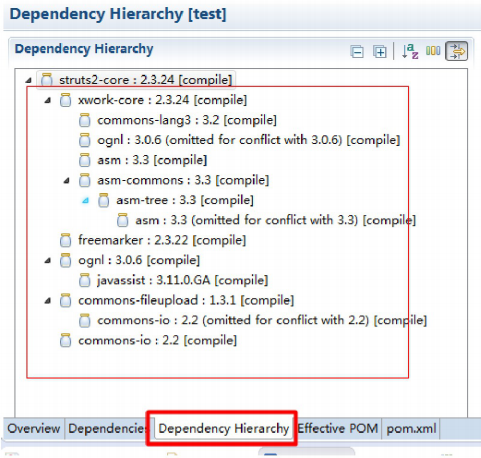The width and height of the screenshot is (481, 458).
Task: Select freemarker : 2.3.22 [compile] row
Action: click(x=153, y=240)
